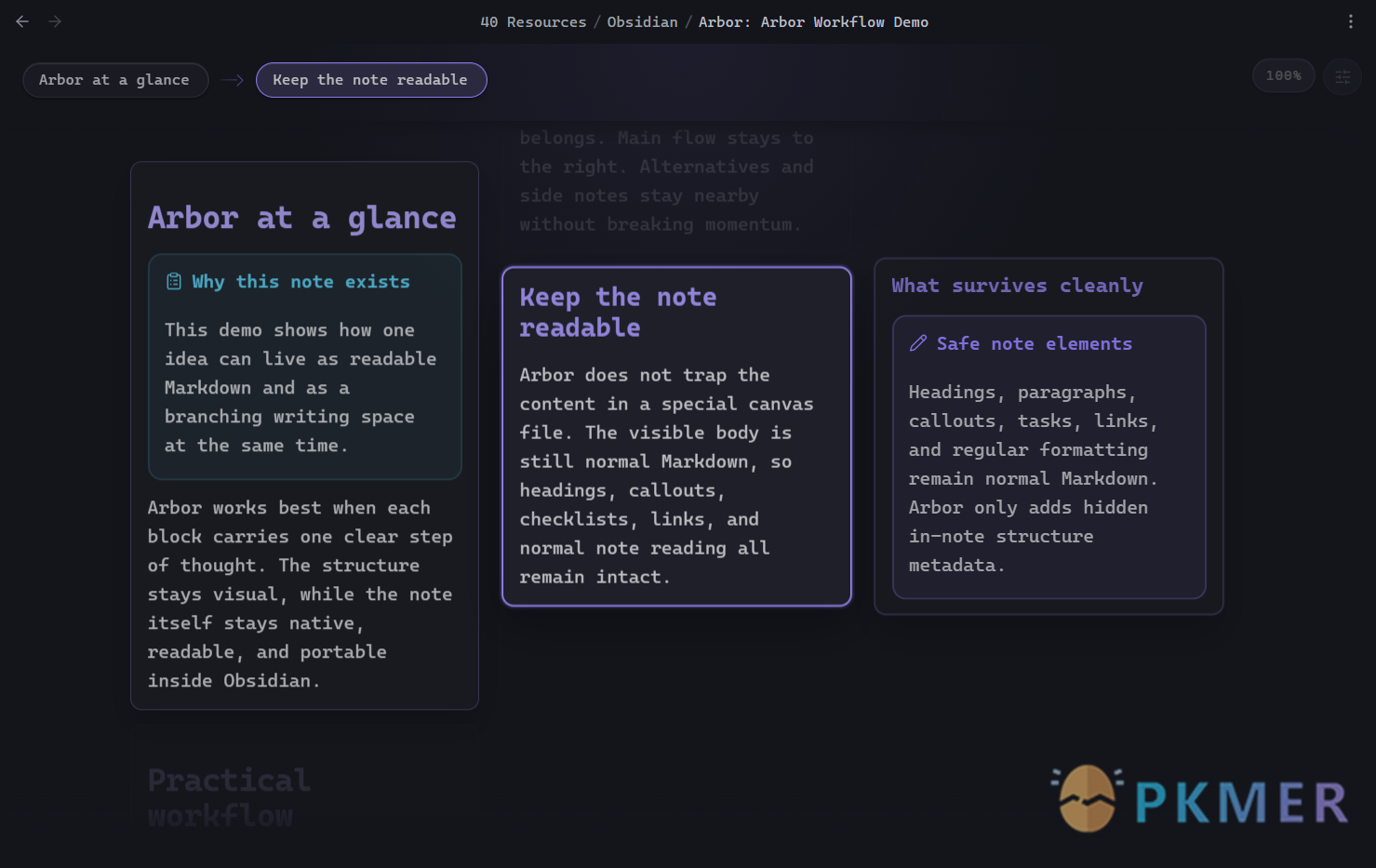Click the paragraph starting "Arbor works best"
The height and width of the screenshot is (868, 1376).
click(301, 594)
